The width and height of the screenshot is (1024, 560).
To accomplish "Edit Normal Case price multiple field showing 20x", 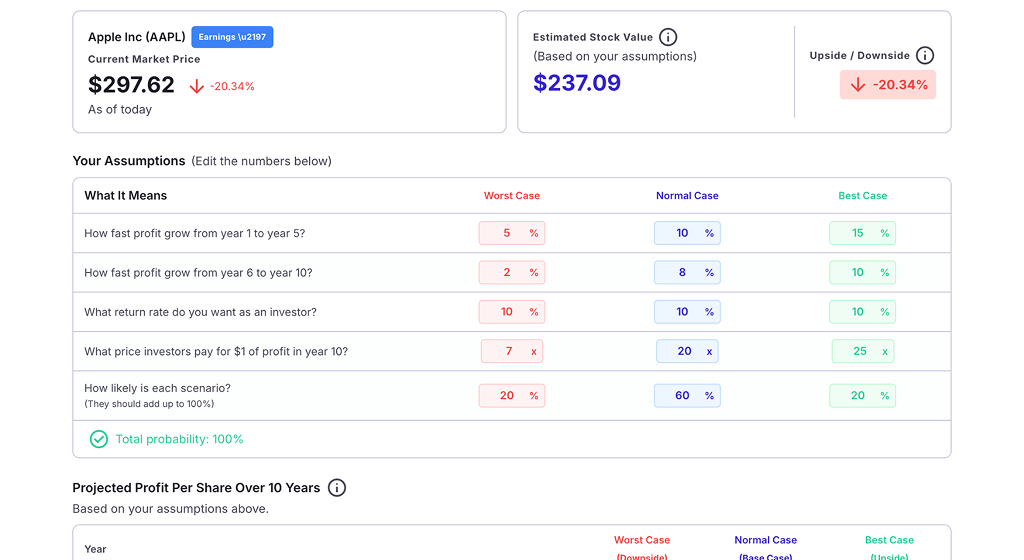I will [x=687, y=351].
